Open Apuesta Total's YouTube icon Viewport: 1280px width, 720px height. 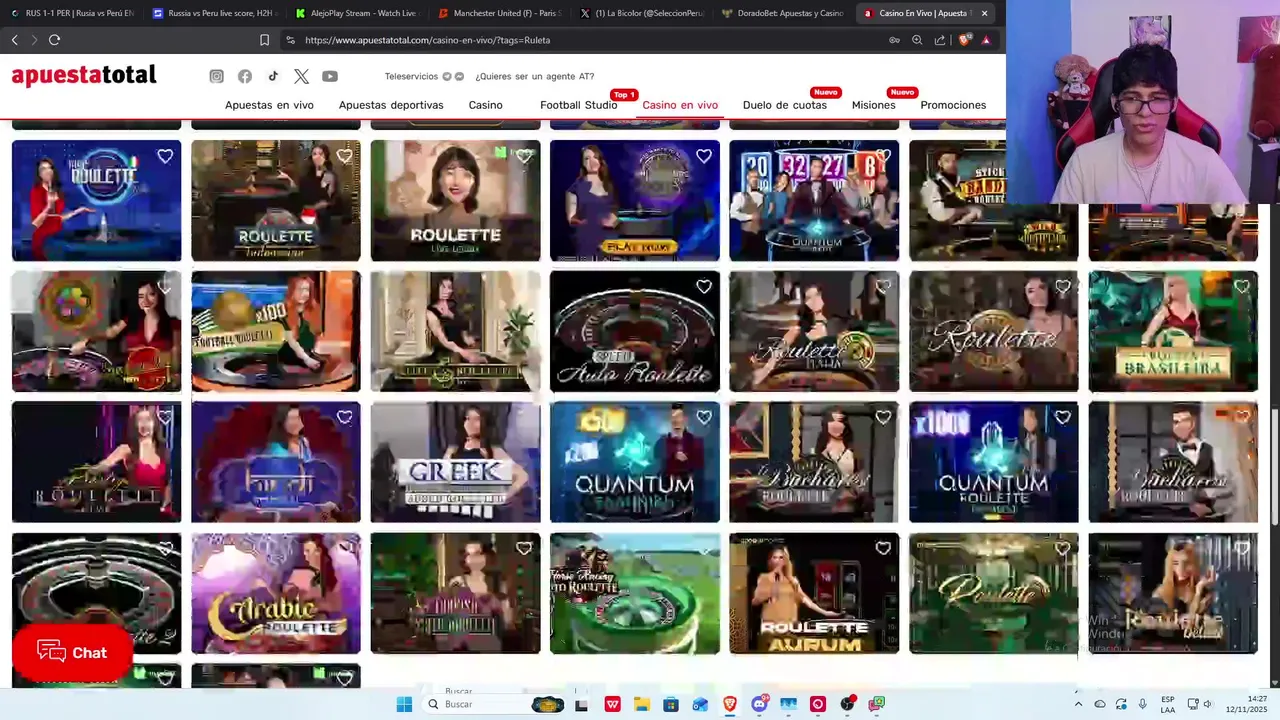[330, 76]
